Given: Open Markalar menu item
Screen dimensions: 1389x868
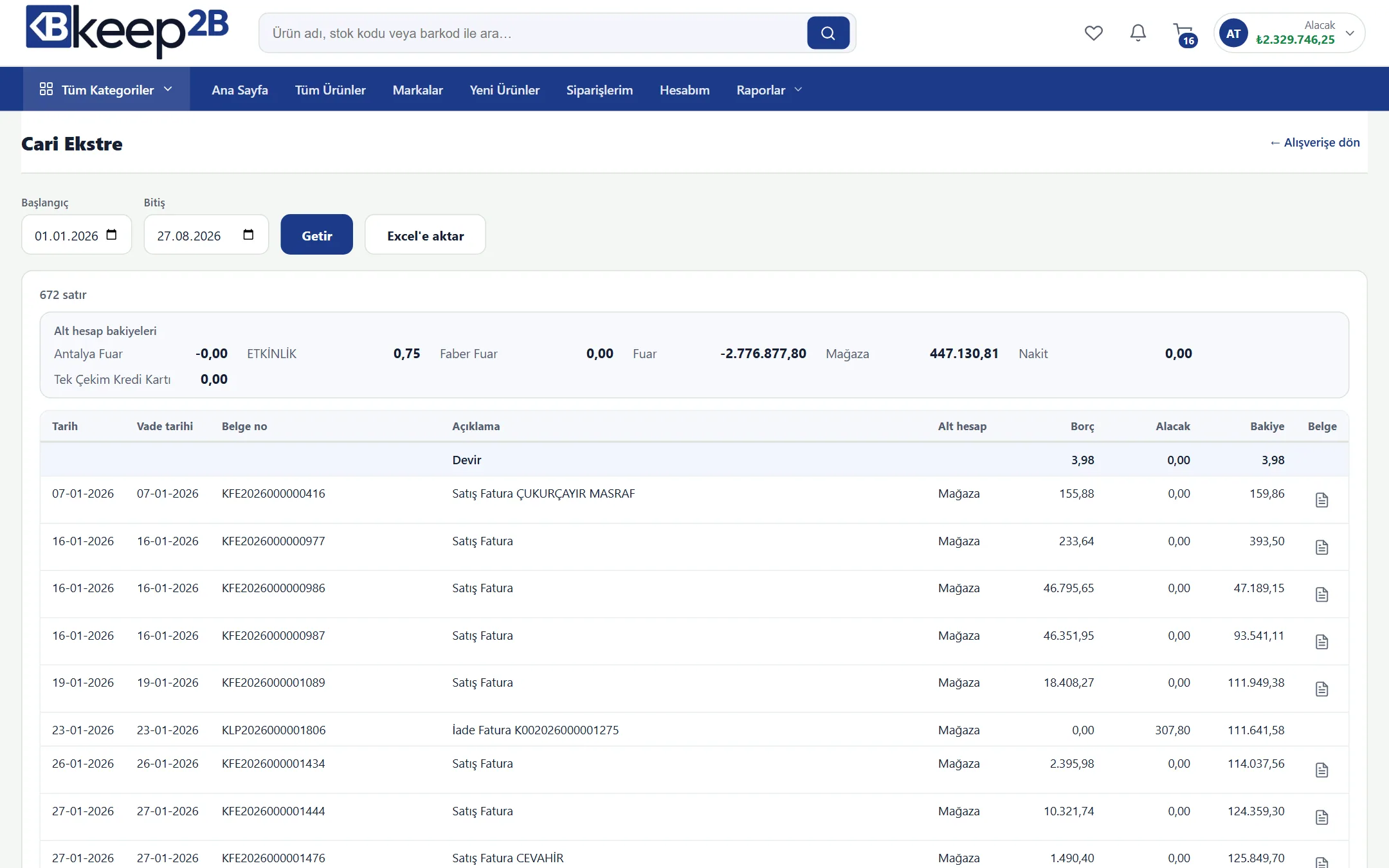Looking at the screenshot, I should click(x=417, y=90).
